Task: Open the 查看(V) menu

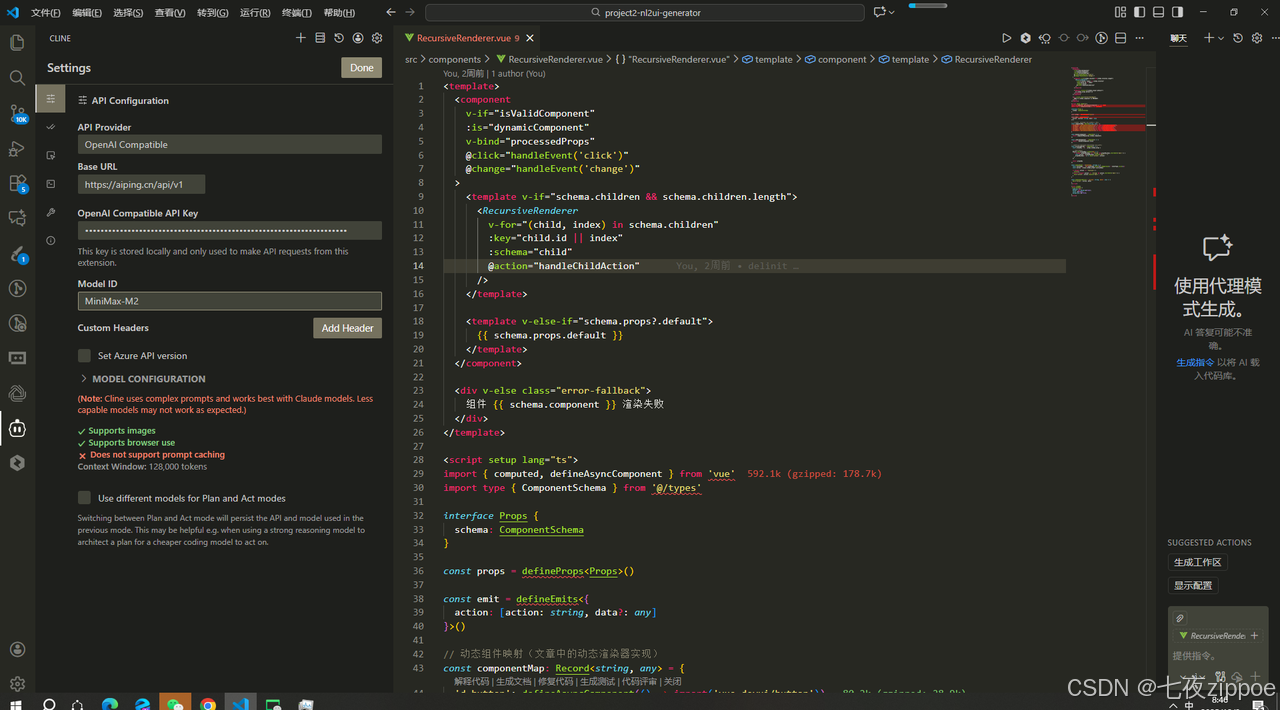Action: [x=170, y=13]
